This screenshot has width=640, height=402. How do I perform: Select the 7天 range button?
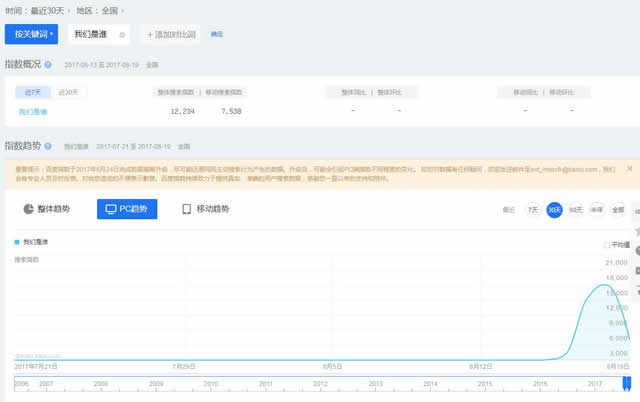[x=533, y=210]
